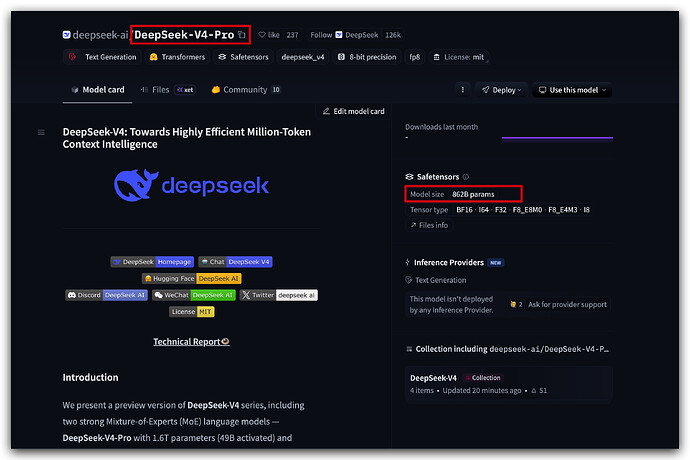690x460 pixels.
Task: Click the 8-bit precision tag icon
Action: click(341, 57)
